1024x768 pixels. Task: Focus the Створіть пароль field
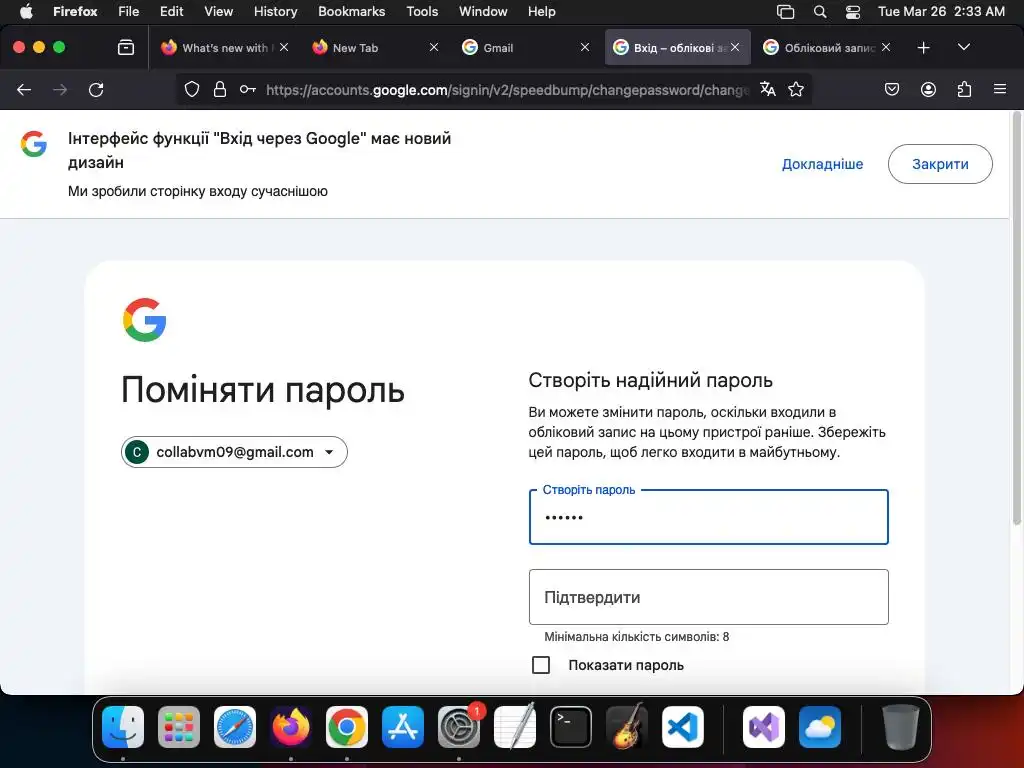click(709, 517)
